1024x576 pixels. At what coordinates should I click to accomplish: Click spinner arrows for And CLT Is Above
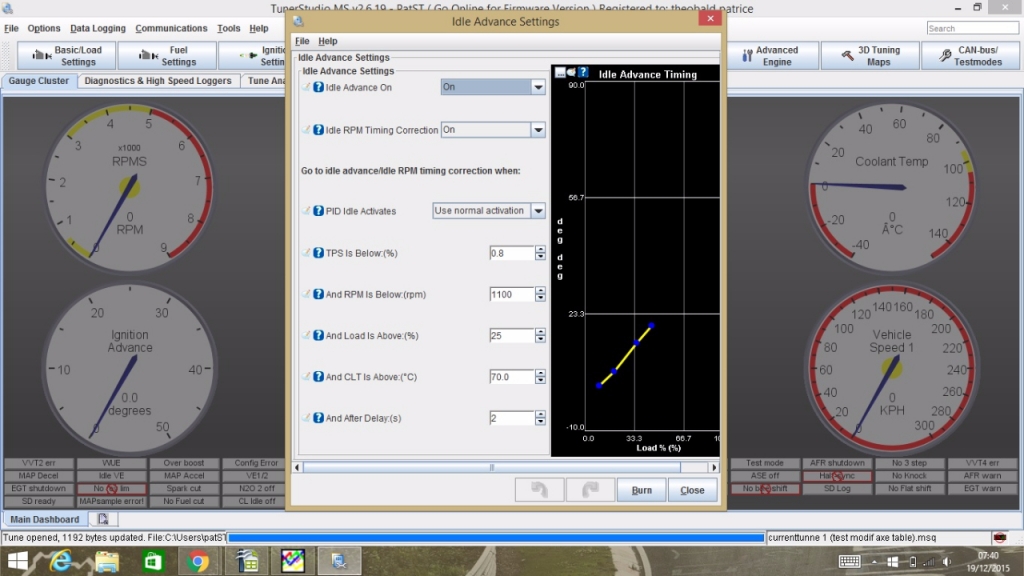(x=540, y=377)
